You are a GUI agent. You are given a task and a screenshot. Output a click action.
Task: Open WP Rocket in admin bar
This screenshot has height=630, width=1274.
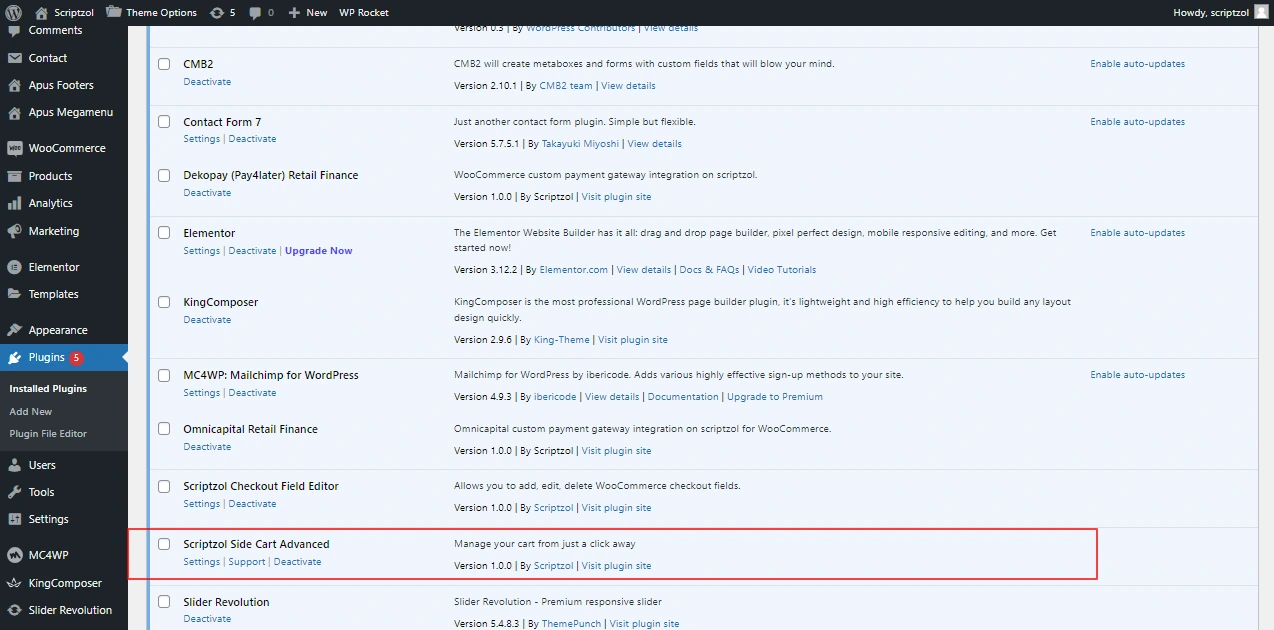click(x=364, y=12)
